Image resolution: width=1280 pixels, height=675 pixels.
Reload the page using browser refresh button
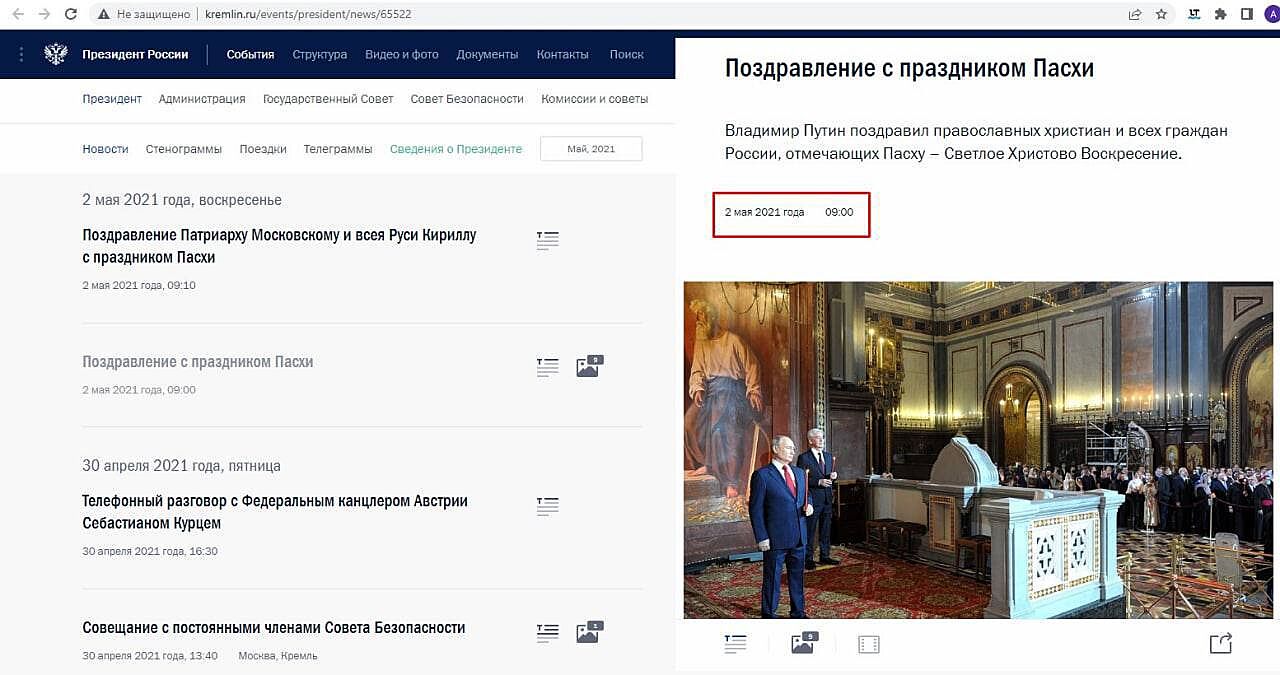point(70,14)
